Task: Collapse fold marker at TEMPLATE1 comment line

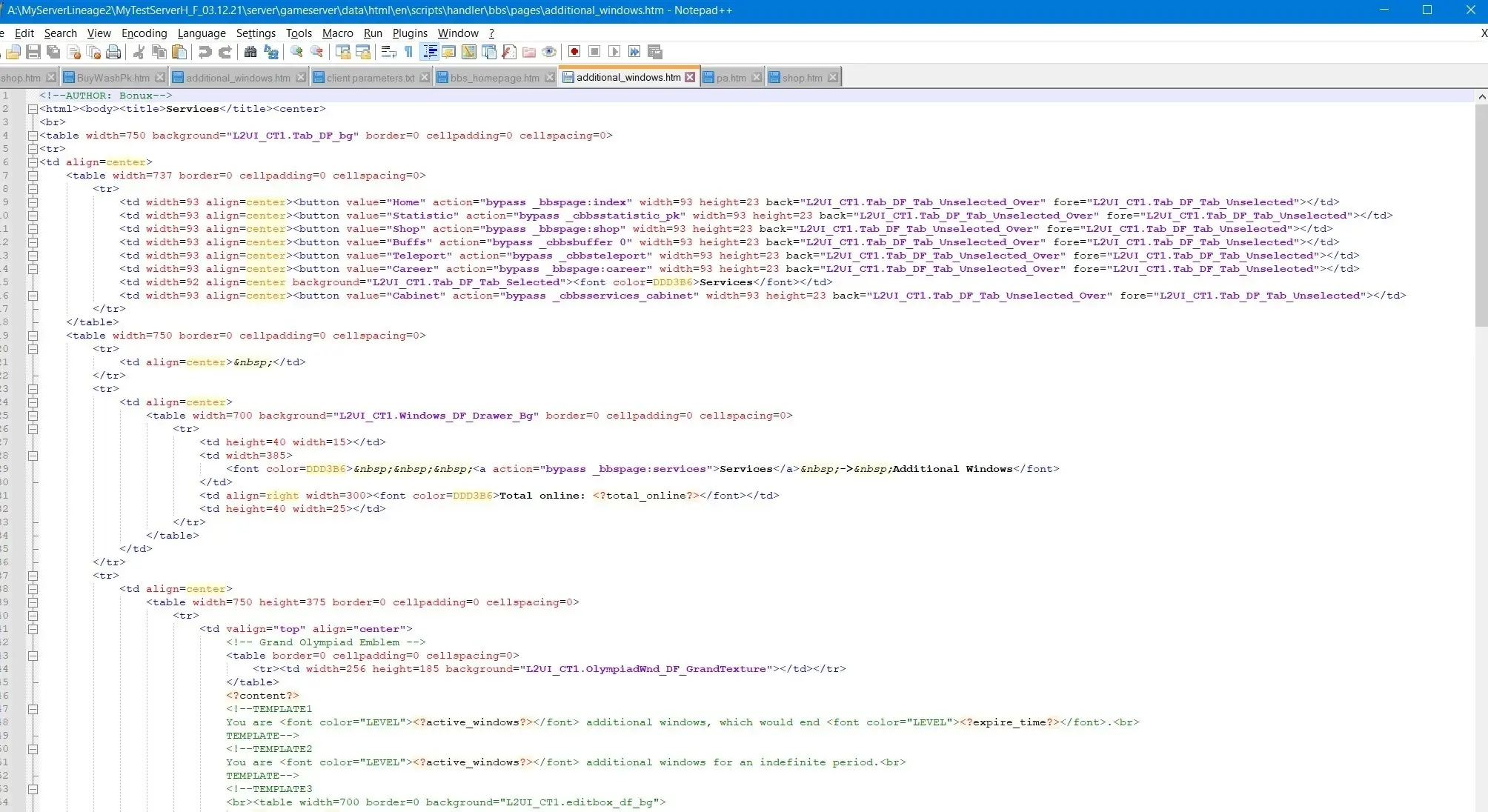Action: (33, 709)
